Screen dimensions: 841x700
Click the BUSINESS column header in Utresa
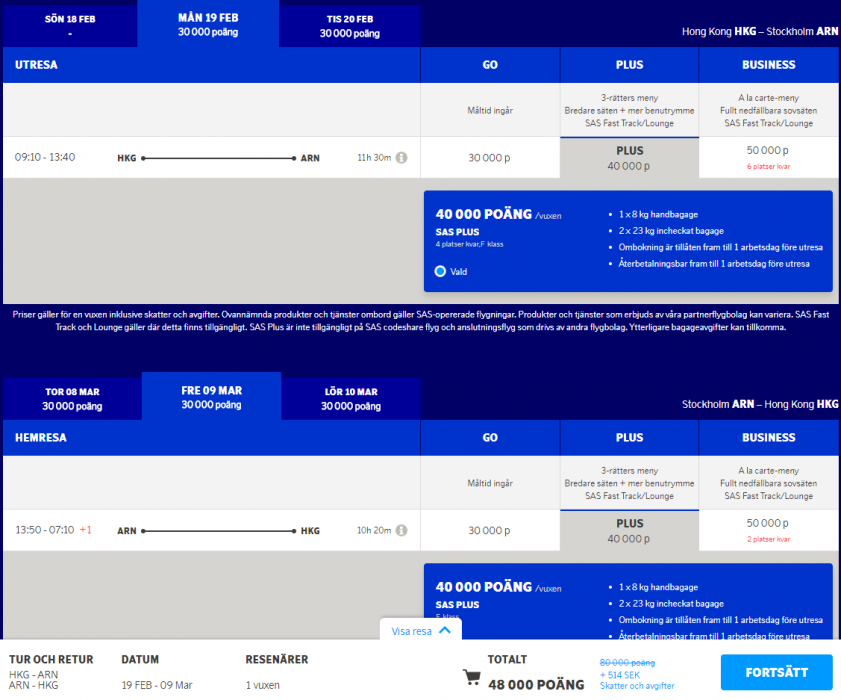coord(768,65)
